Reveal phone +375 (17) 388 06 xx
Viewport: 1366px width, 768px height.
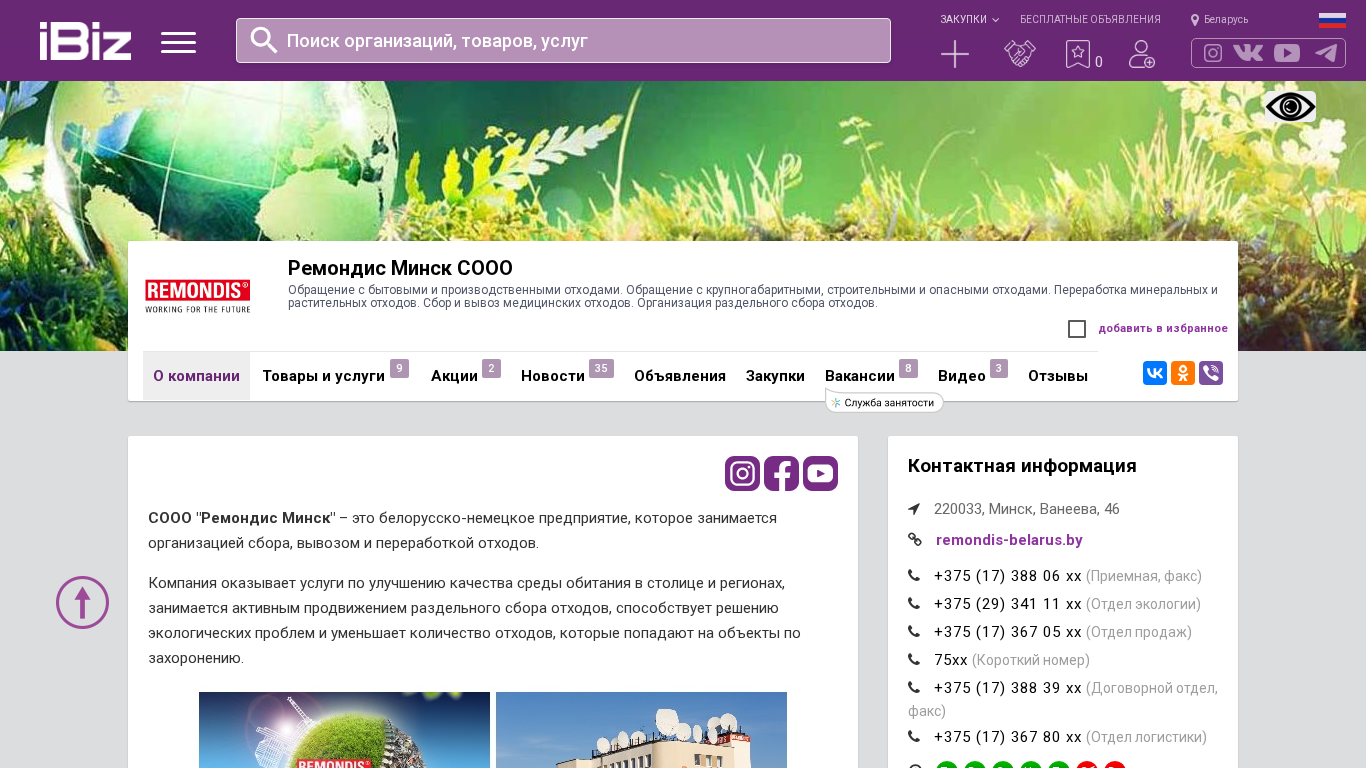[1008, 576]
